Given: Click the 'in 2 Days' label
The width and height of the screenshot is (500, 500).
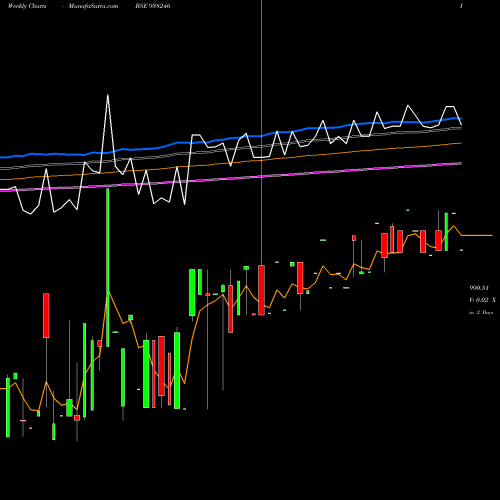Looking at the screenshot, I should [x=481, y=313].
